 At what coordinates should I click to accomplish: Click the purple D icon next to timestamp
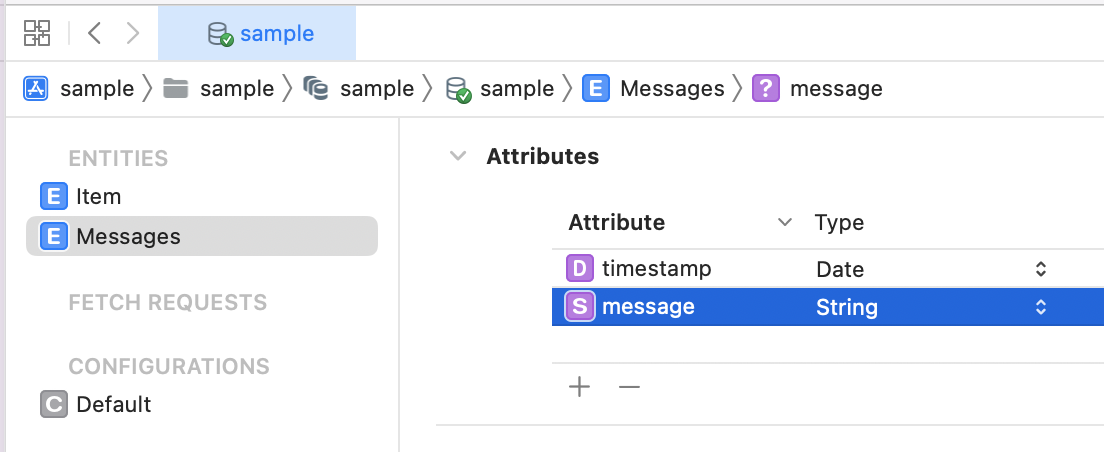click(x=580, y=268)
